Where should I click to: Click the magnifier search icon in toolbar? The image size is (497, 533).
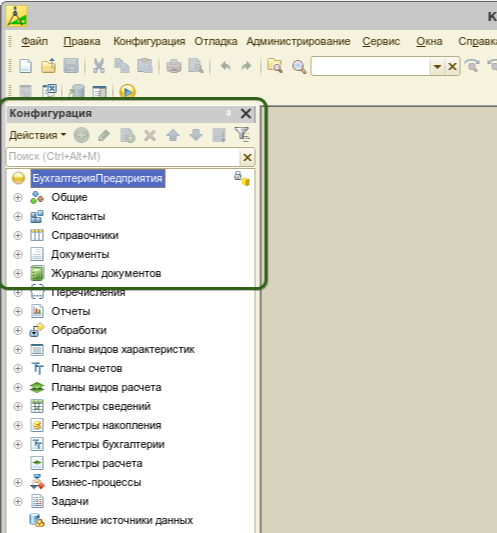click(x=299, y=66)
